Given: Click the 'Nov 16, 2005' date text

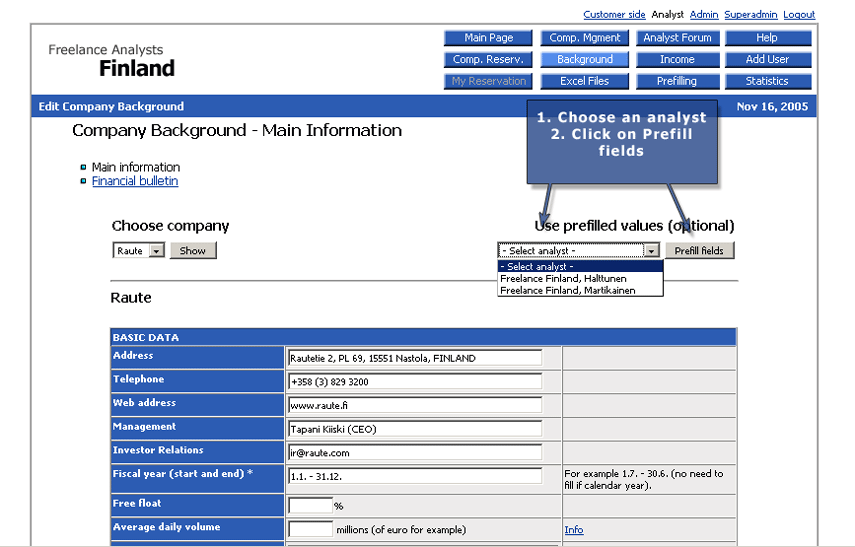Looking at the screenshot, I should click(772, 106).
